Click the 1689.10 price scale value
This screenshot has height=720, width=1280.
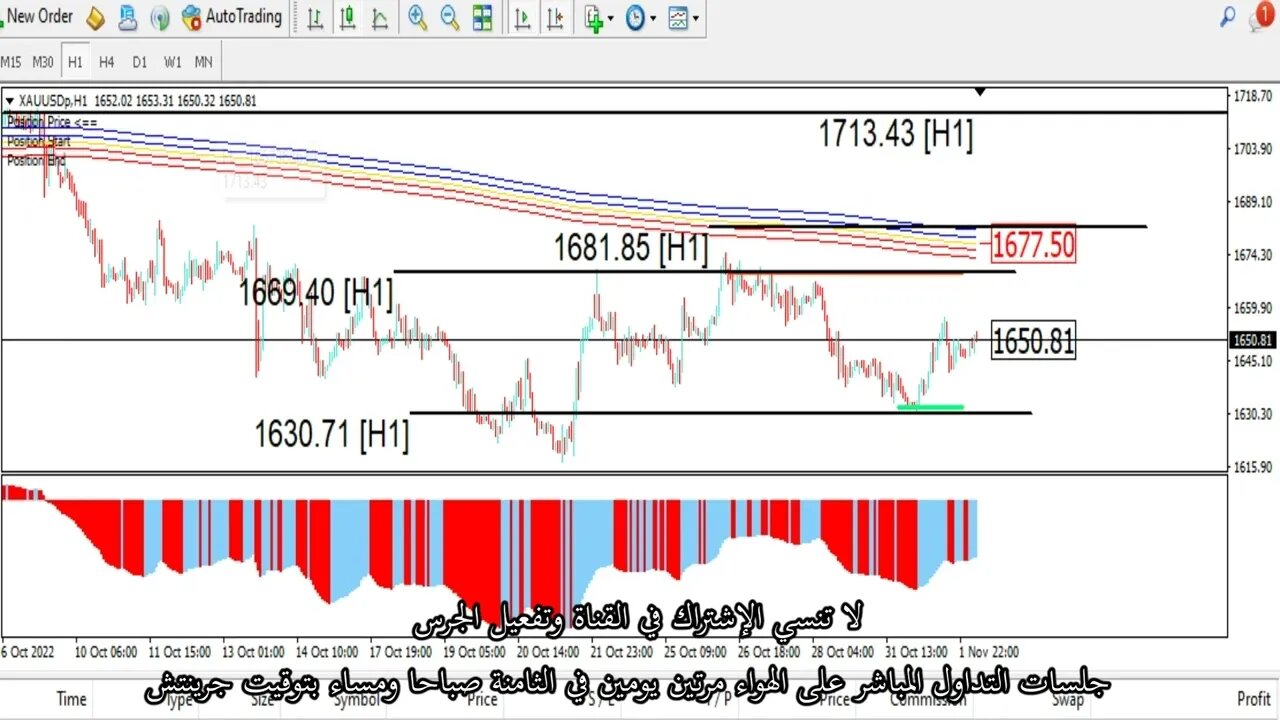1252,202
